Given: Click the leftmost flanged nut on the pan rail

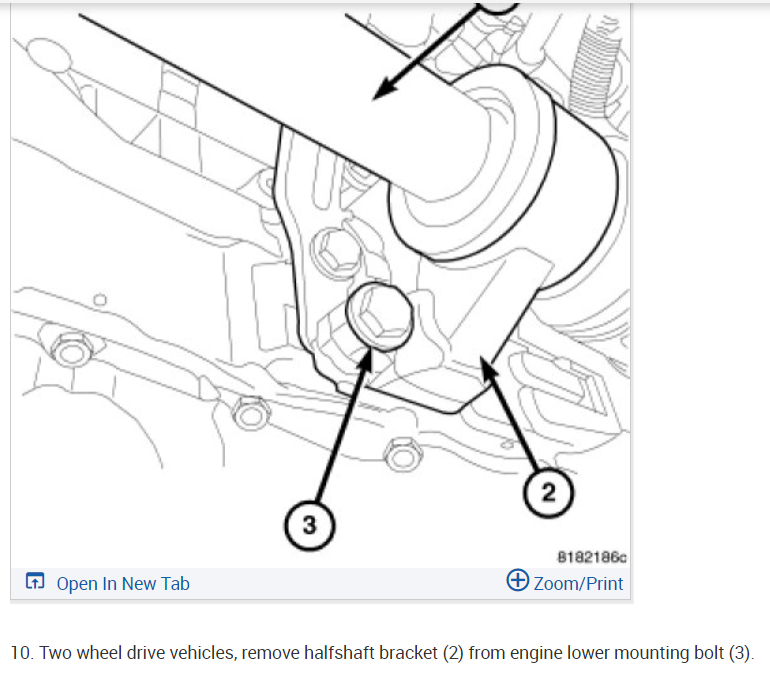Looking at the screenshot, I should tap(72, 349).
